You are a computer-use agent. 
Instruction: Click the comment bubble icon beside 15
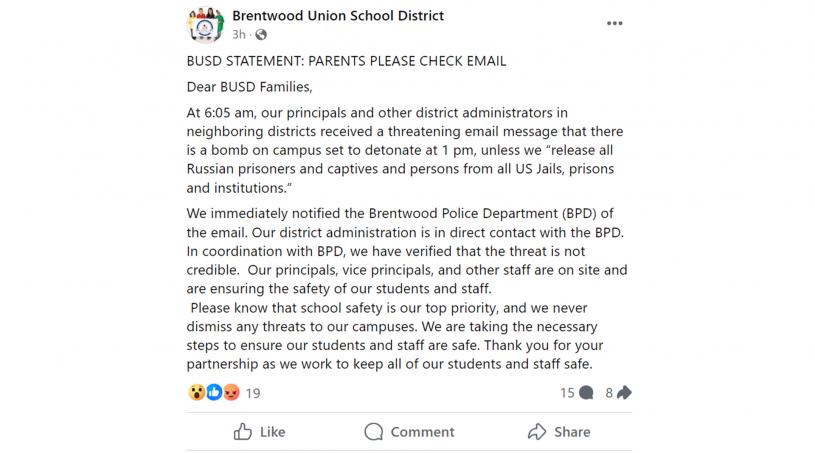point(586,393)
